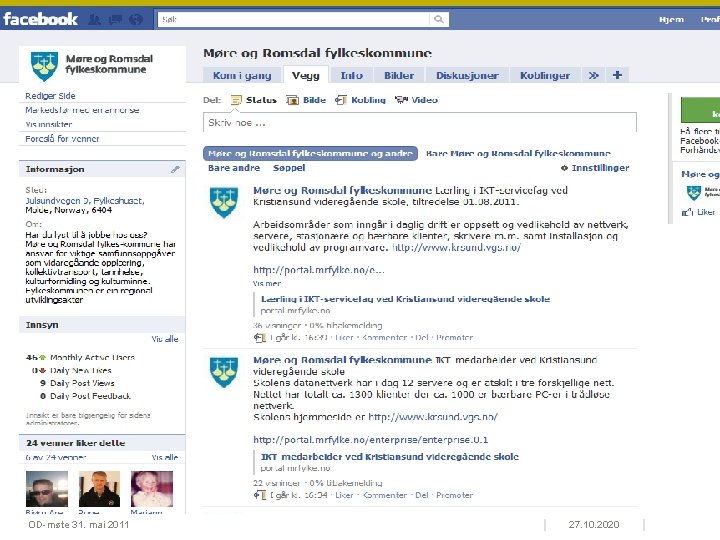This screenshot has width=720, height=540.
Task: Open the messages icon in header
Action: (115, 19)
